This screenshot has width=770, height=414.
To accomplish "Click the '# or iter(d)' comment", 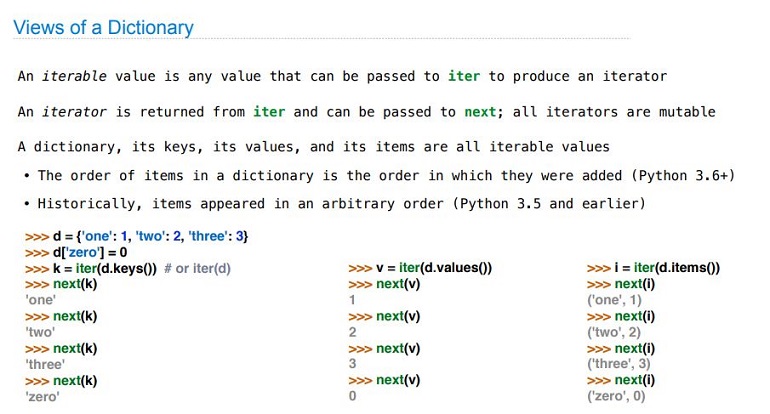I will 197,269.
